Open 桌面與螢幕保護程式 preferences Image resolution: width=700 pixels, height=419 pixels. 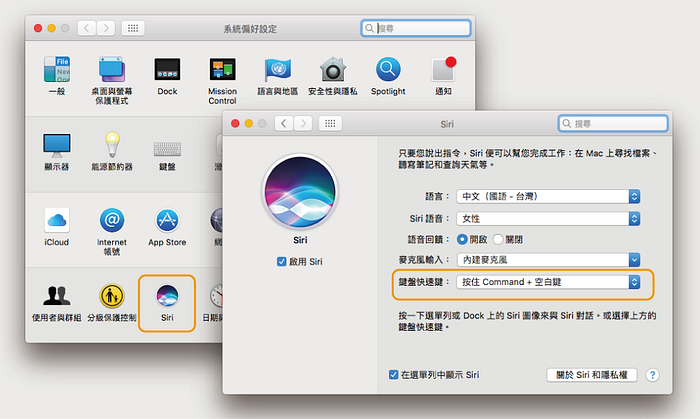[112, 70]
